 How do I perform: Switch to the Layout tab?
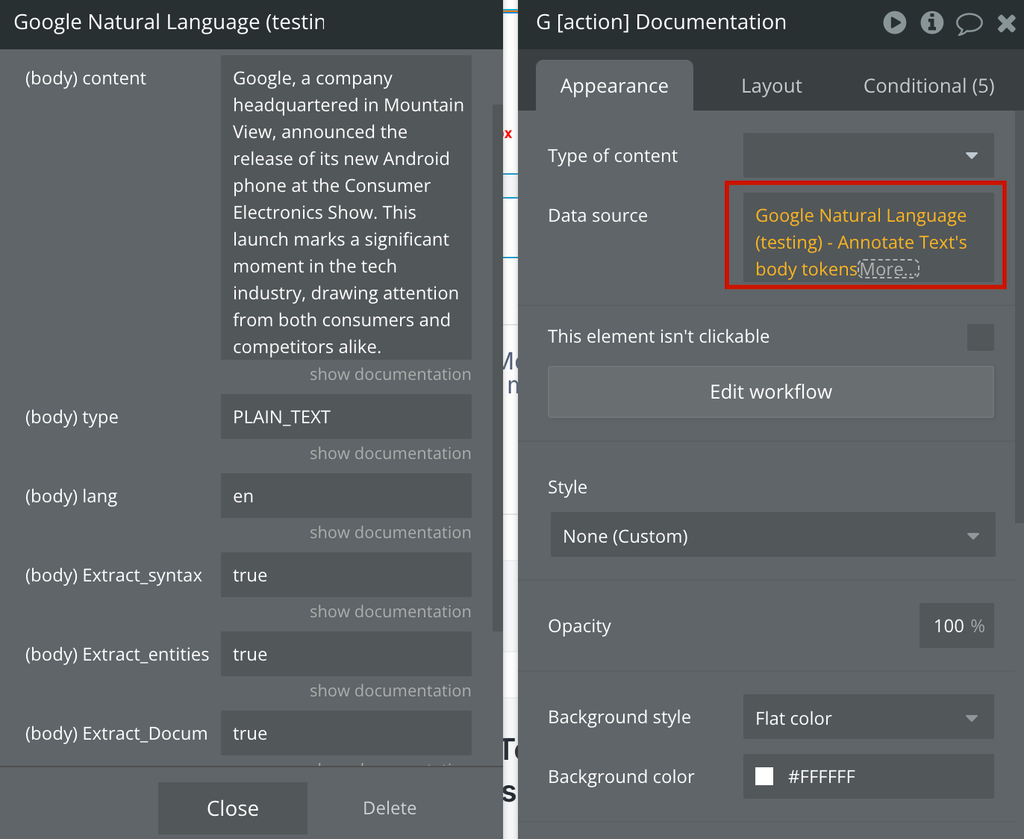click(771, 86)
